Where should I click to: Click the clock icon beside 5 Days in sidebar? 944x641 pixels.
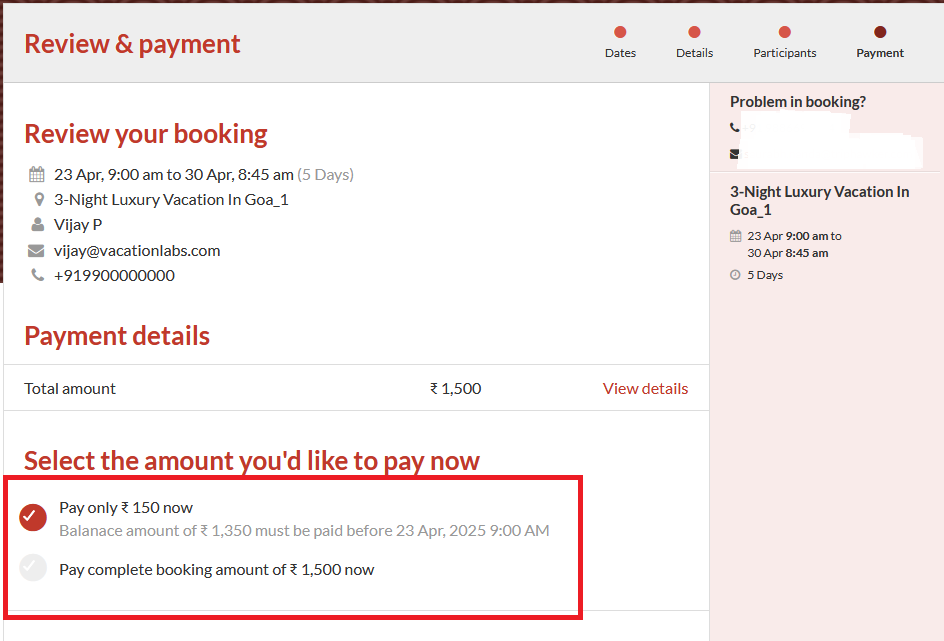[736, 275]
